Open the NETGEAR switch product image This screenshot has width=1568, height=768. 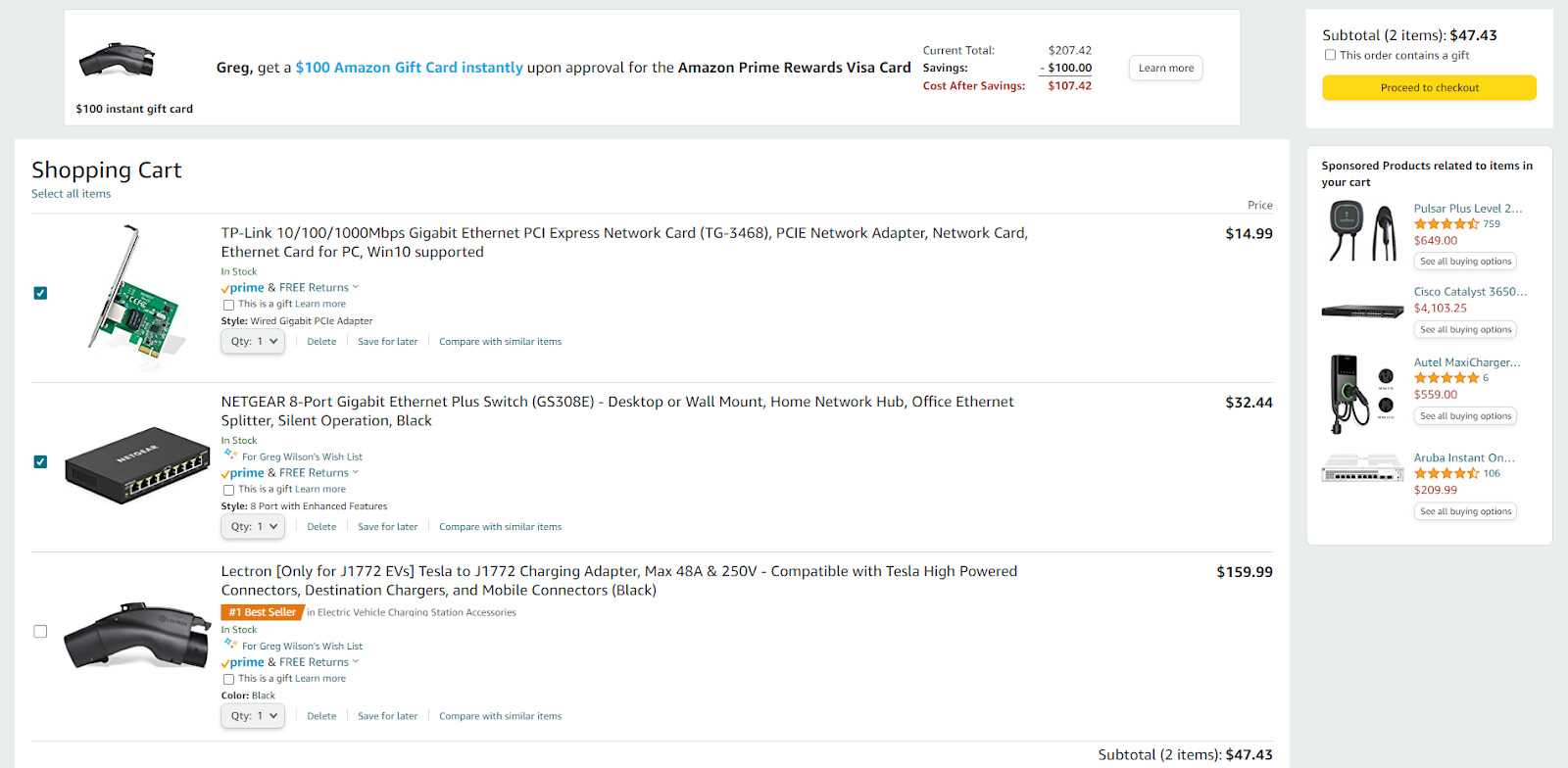pyautogui.click(x=137, y=464)
